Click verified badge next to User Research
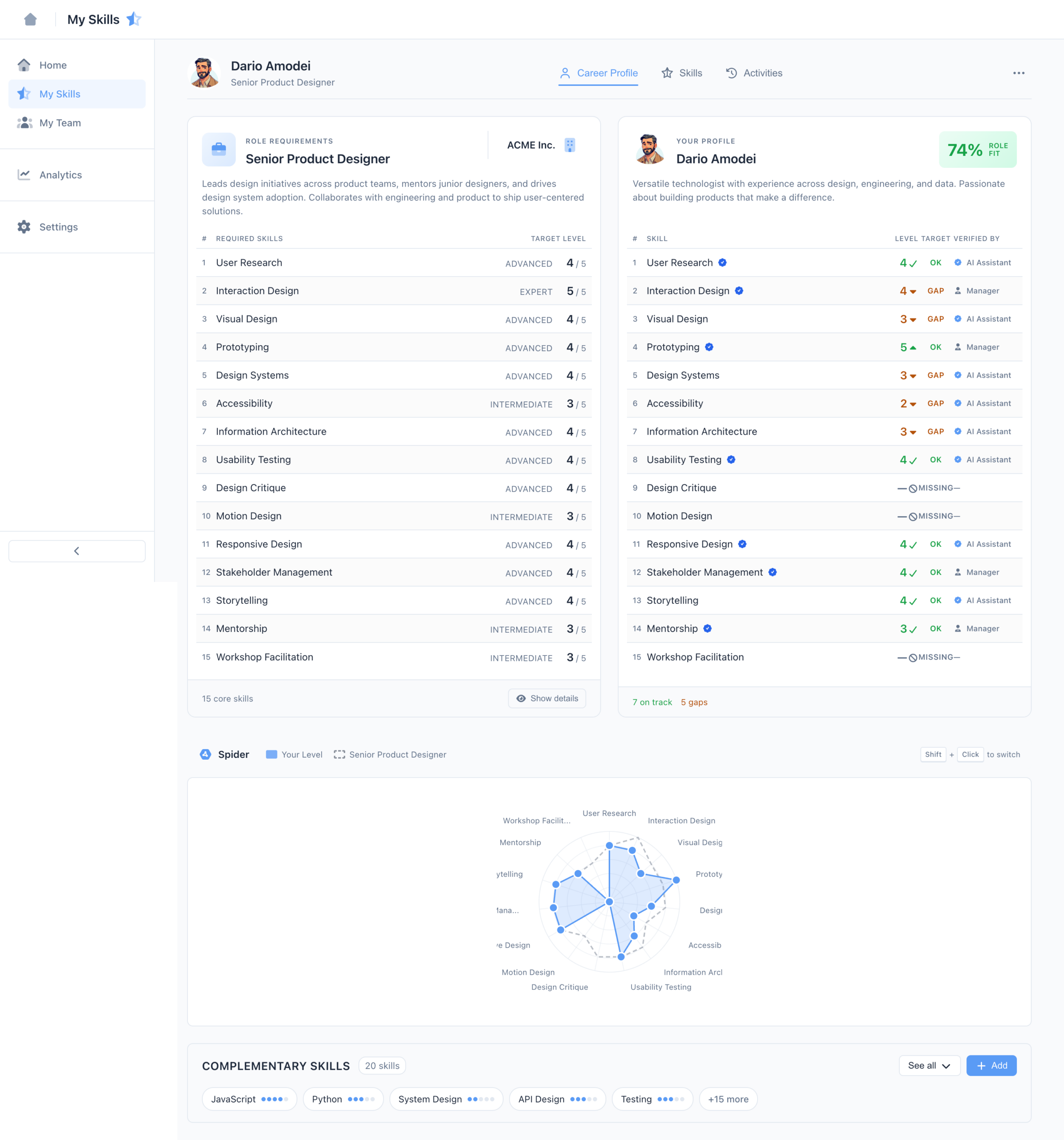The height and width of the screenshot is (1140, 1064). (723, 263)
